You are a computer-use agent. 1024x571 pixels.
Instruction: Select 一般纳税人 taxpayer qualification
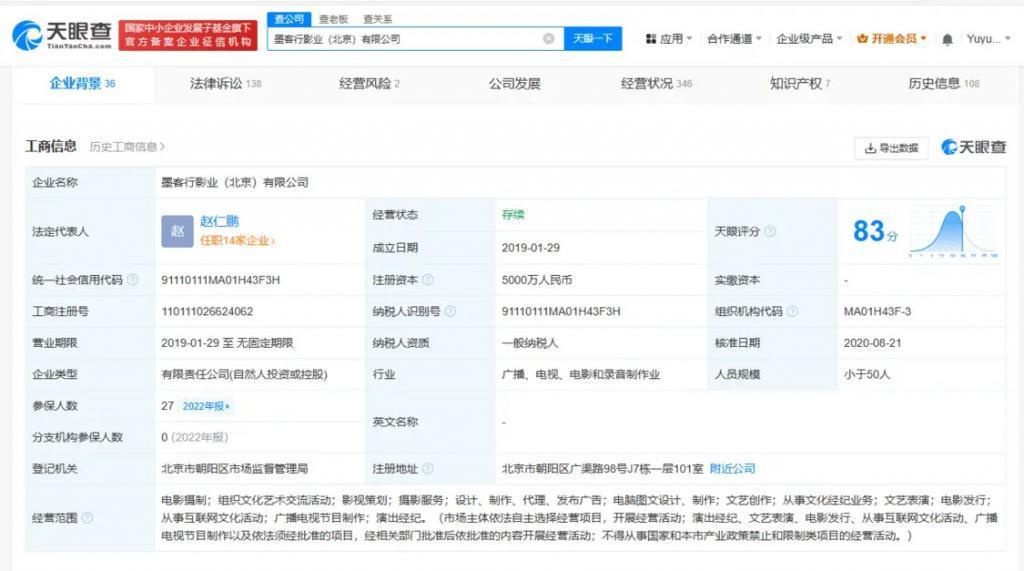click(530, 342)
